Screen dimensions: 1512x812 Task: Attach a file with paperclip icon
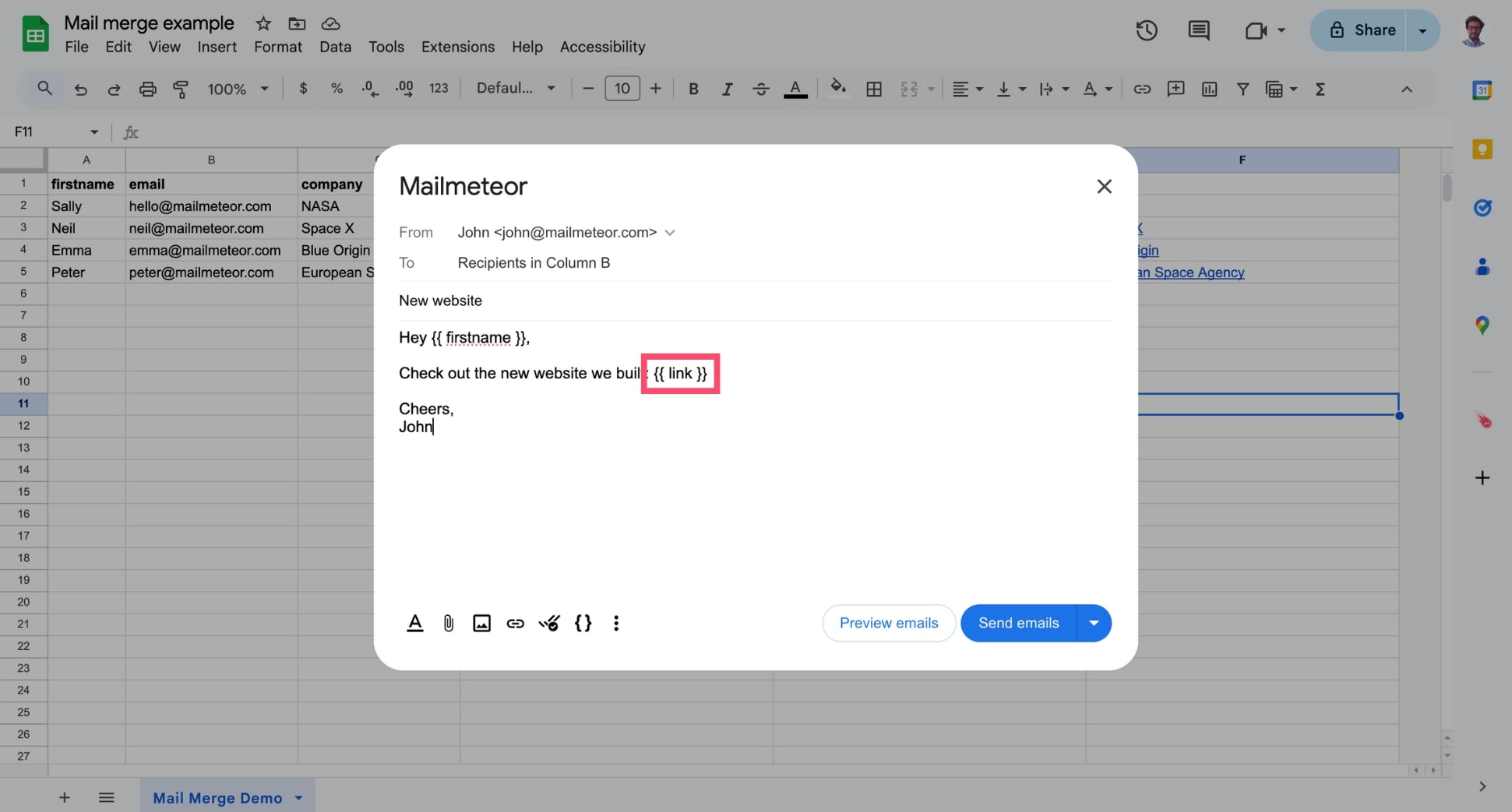pyautogui.click(x=449, y=623)
